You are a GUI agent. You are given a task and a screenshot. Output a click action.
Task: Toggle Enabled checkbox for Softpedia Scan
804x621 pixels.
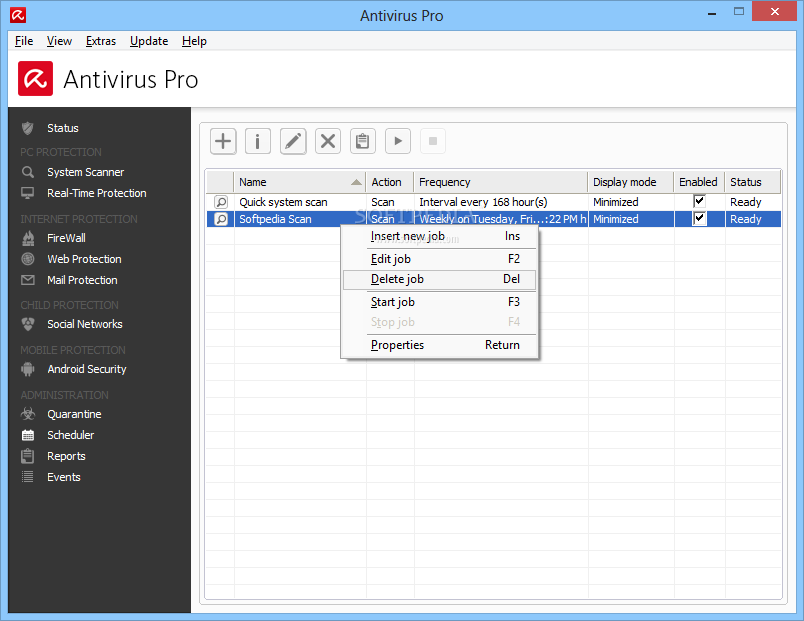click(699, 218)
